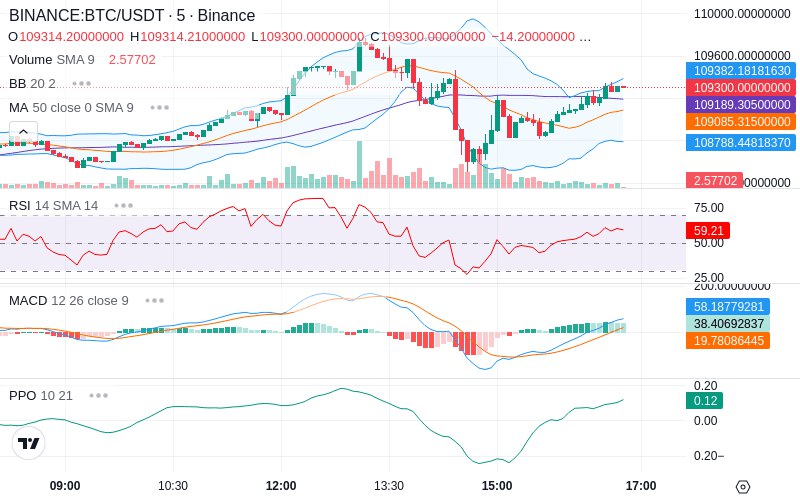800x500 pixels.
Task: Click lower Bollinger label 108788.44818370
Action: click(x=741, y=142)
